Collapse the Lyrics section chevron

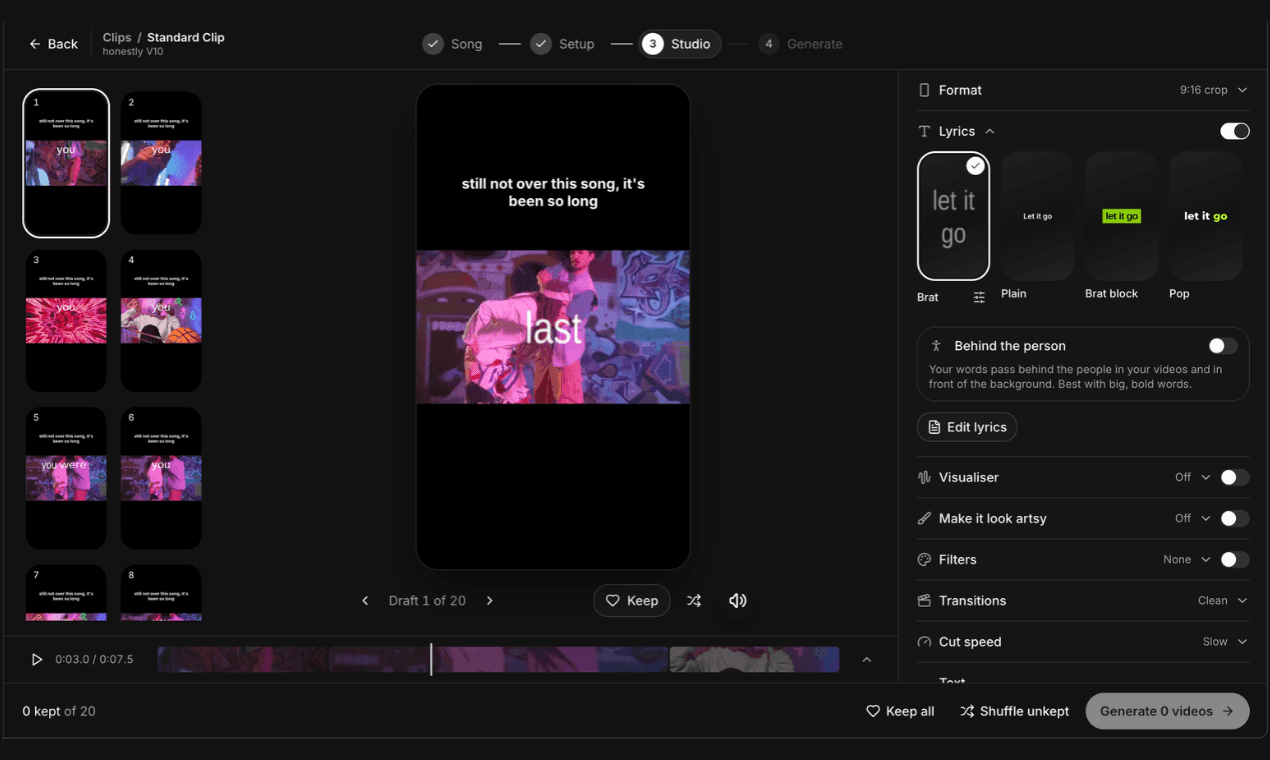coord(990,131)
